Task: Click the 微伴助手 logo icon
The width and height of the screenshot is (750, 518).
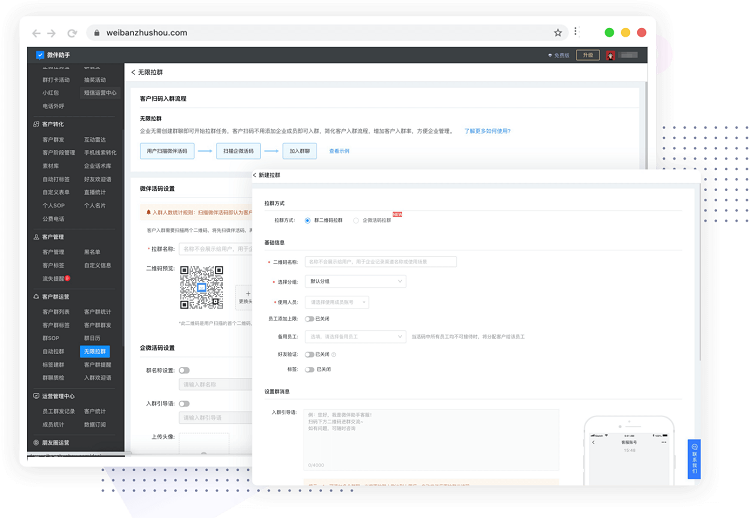Action: [40, 55]
